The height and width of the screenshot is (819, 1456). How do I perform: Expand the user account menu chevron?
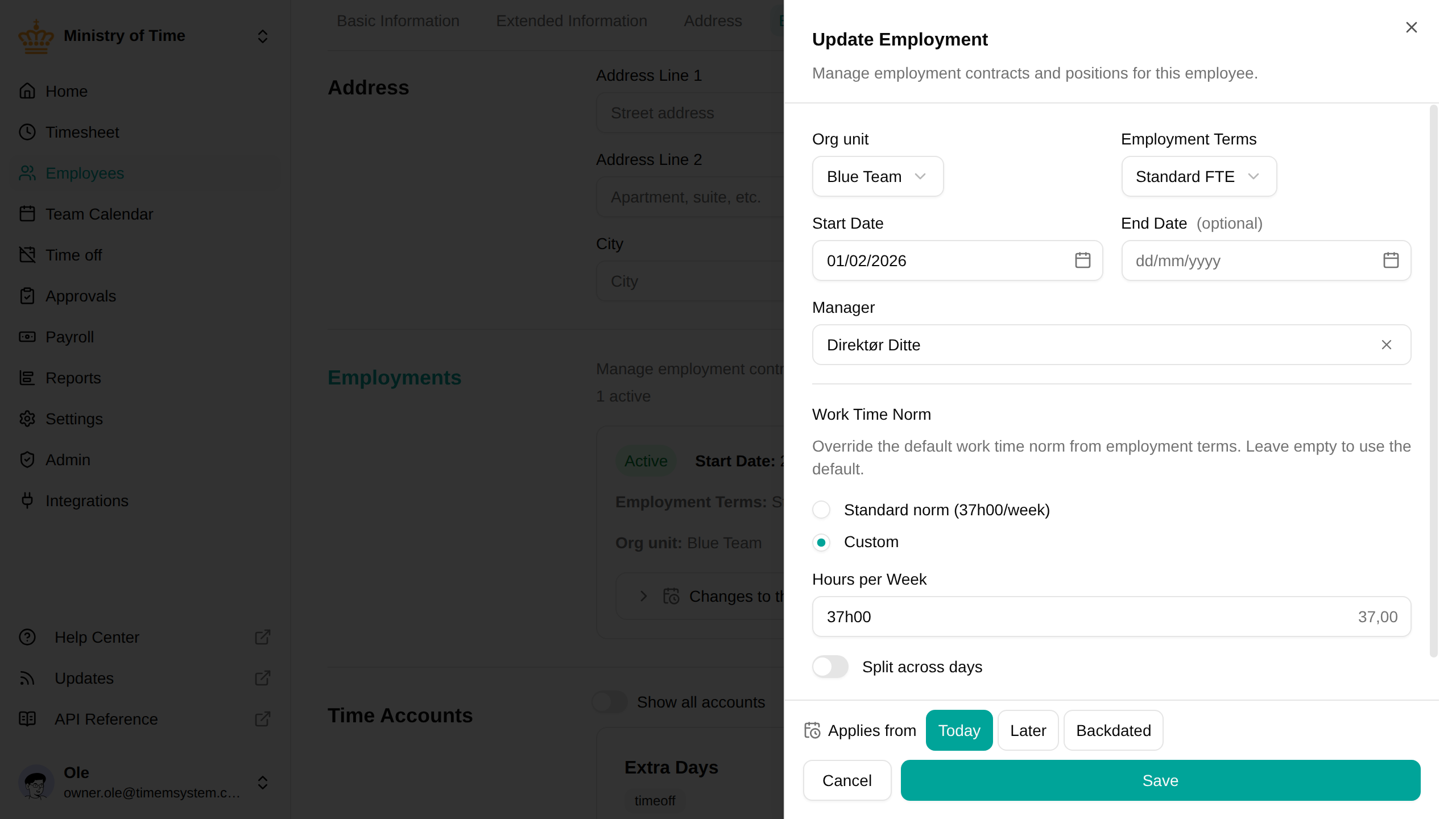click(x=262, y=783)
